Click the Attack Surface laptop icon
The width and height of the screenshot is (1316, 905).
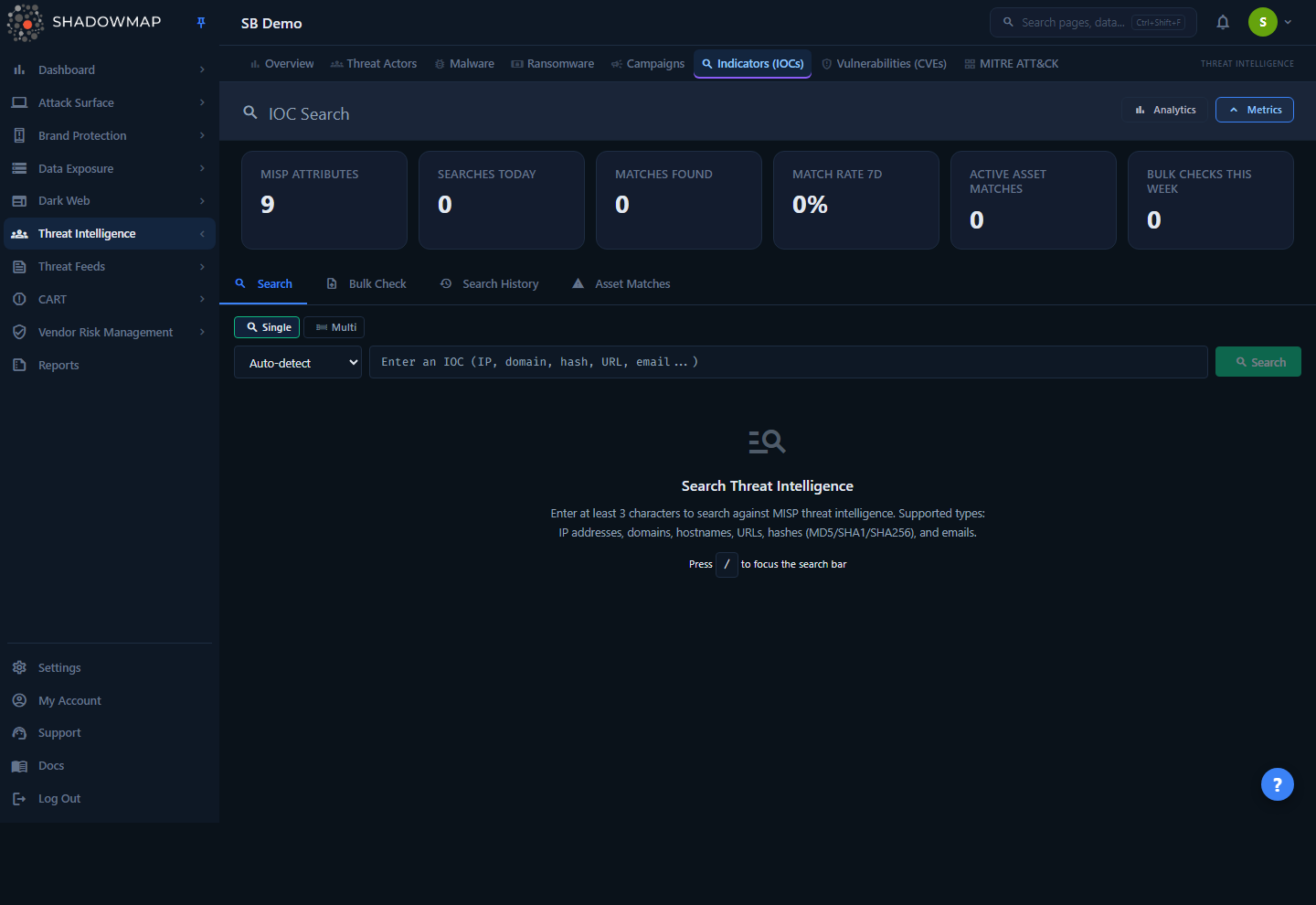(19, 102)
